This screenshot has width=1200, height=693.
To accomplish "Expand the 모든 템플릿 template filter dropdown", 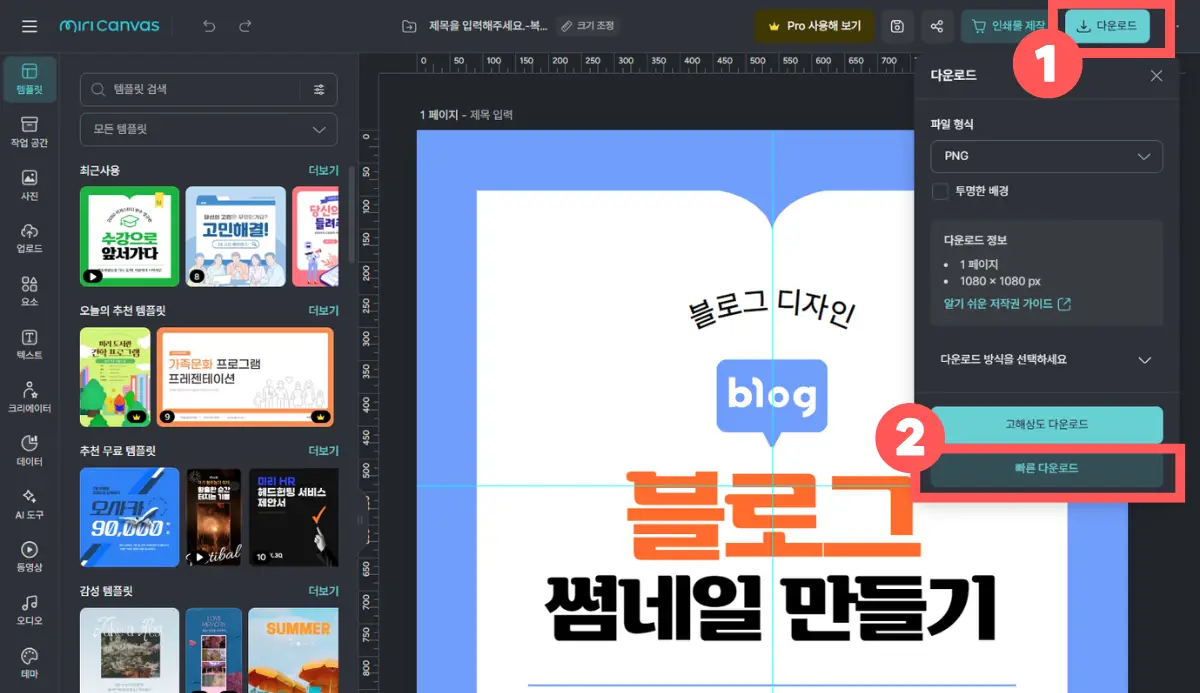I will tap(207, 129).
